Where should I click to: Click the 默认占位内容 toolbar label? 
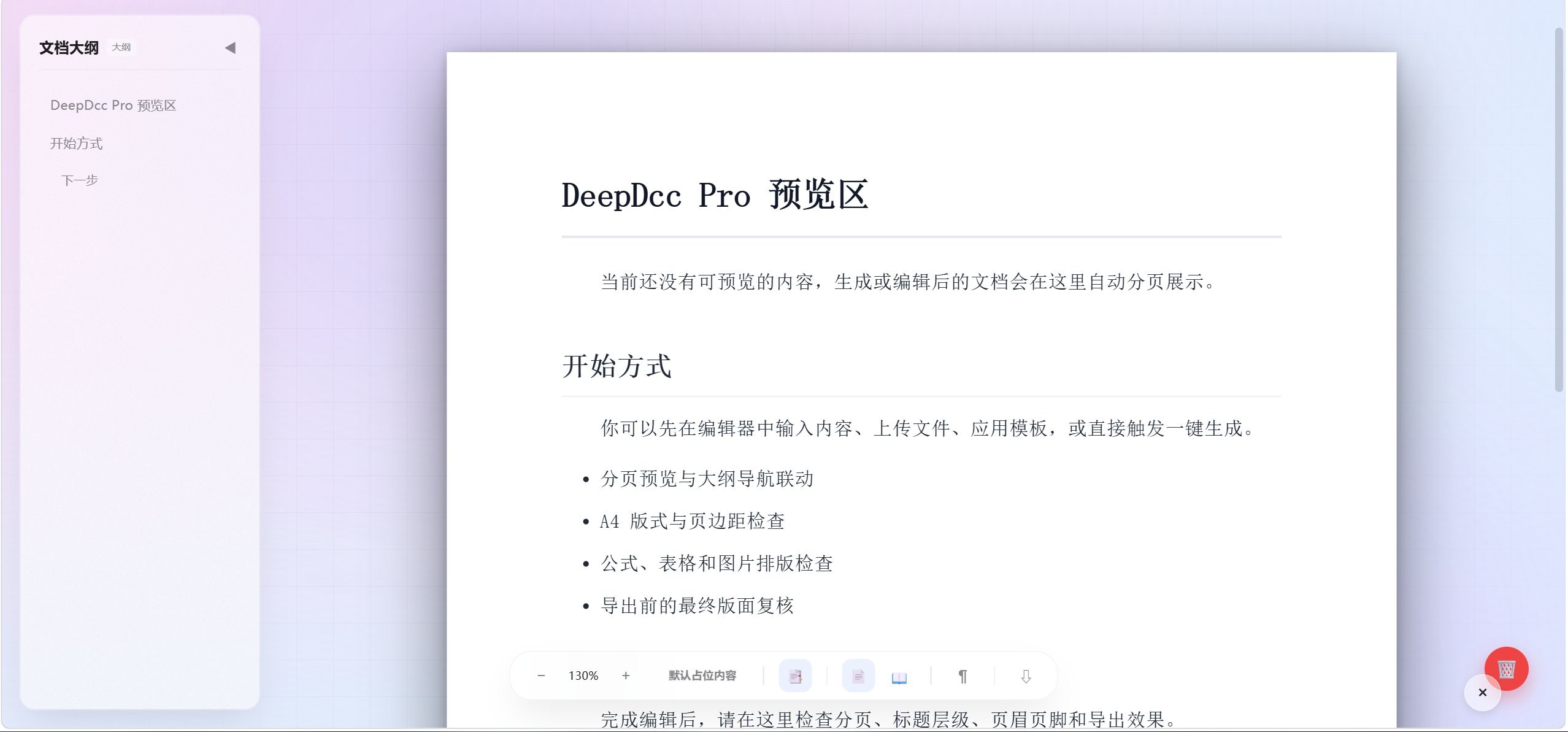702,676
